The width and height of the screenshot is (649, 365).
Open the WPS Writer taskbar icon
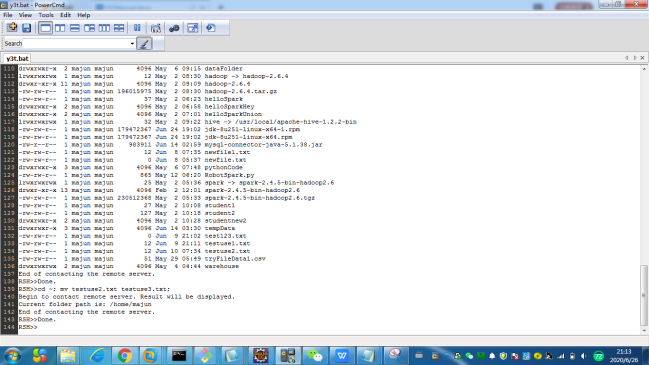pyautogui.click(x=342, y=355)
